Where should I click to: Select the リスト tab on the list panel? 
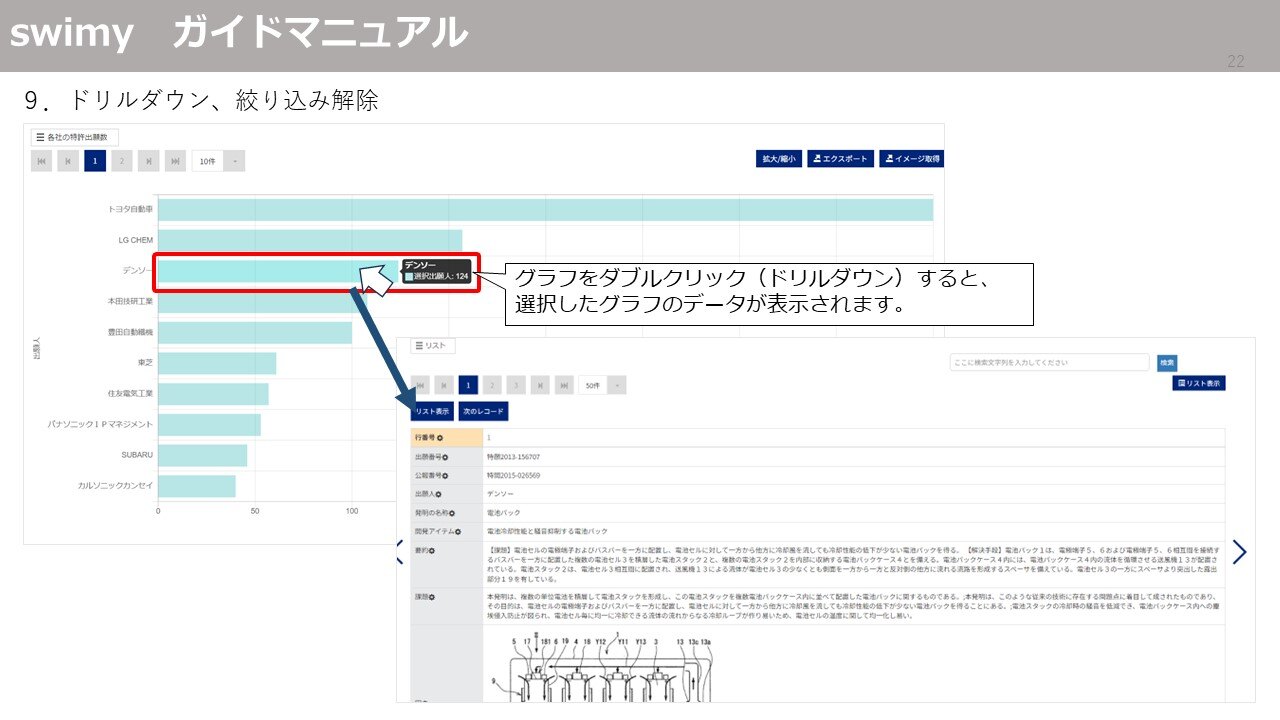click(432, 345)
